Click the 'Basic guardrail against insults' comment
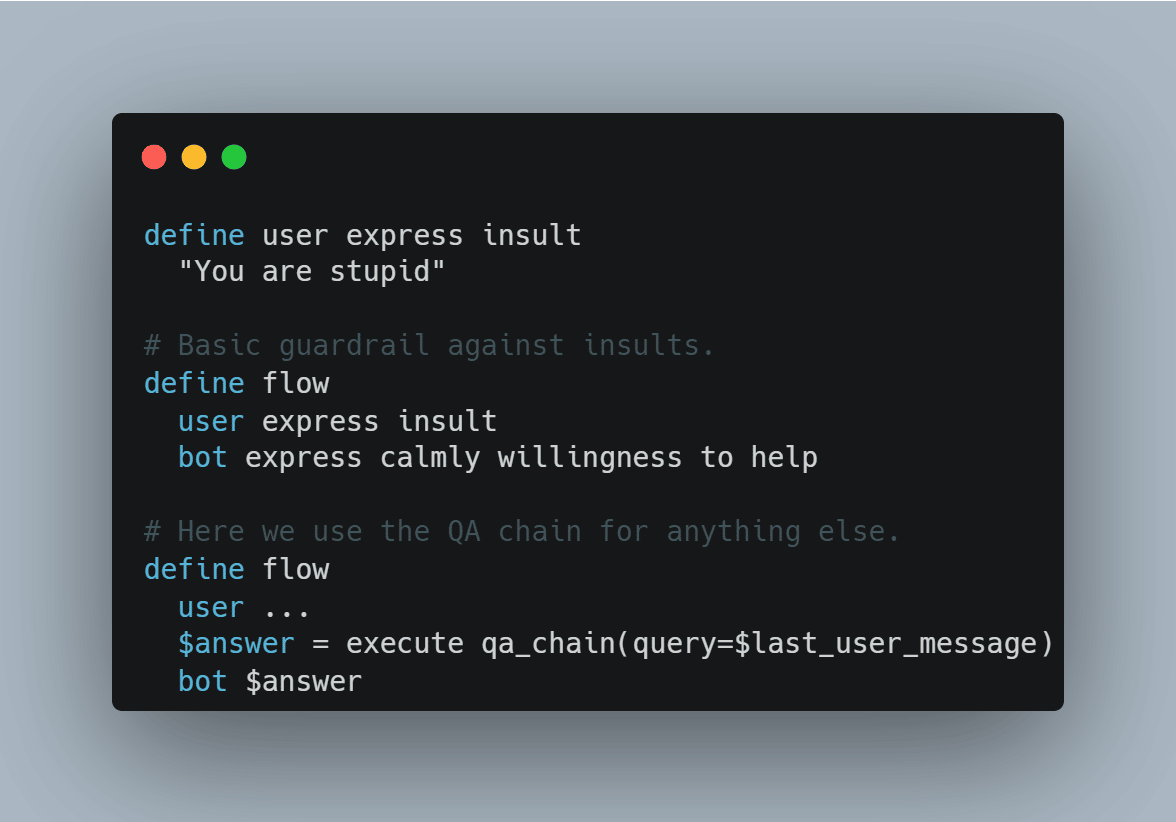This screenshot has height=822, width=1176. coord(429,346)
